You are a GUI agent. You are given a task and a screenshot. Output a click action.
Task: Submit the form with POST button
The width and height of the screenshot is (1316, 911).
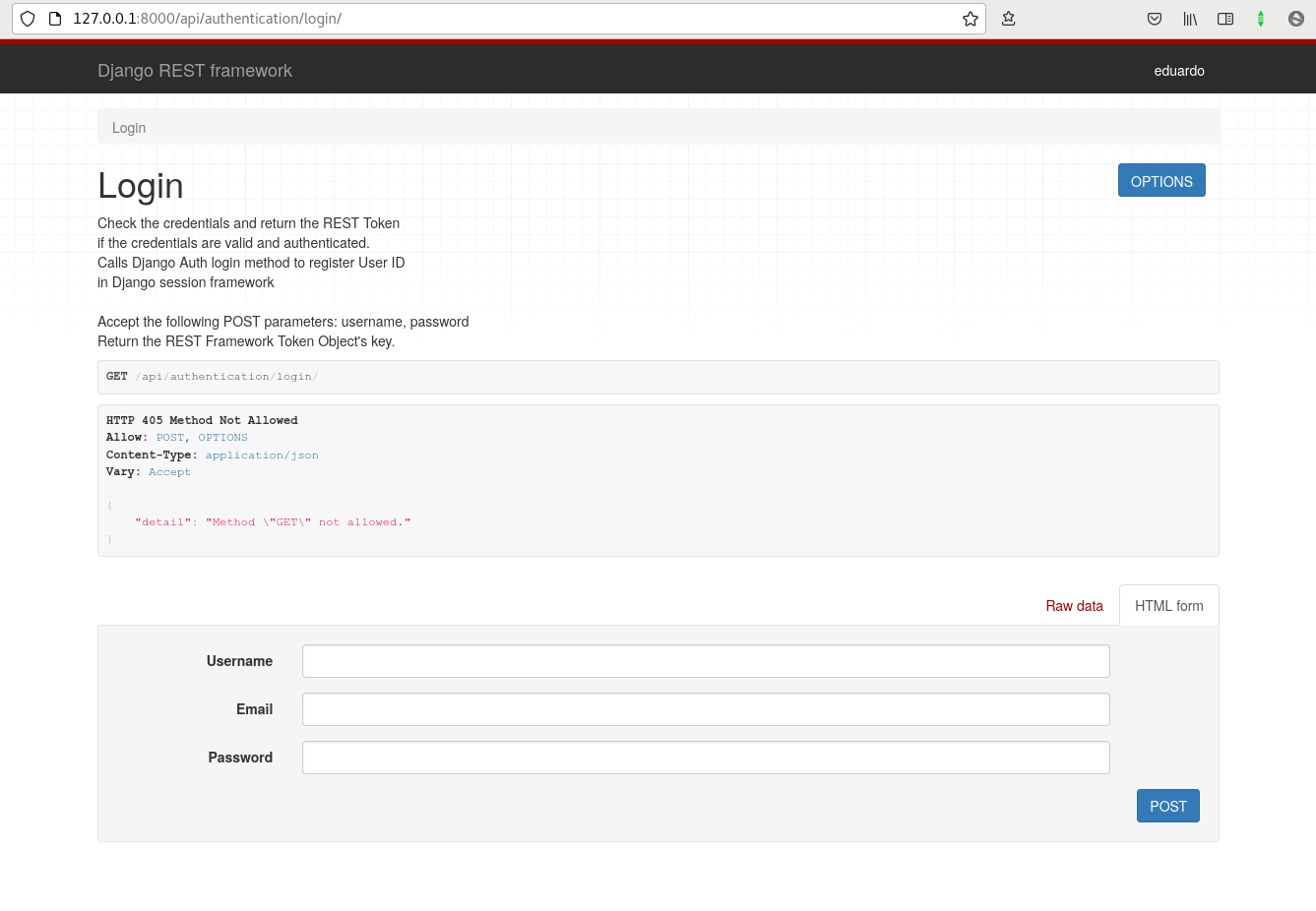[x=1167, y=806]
